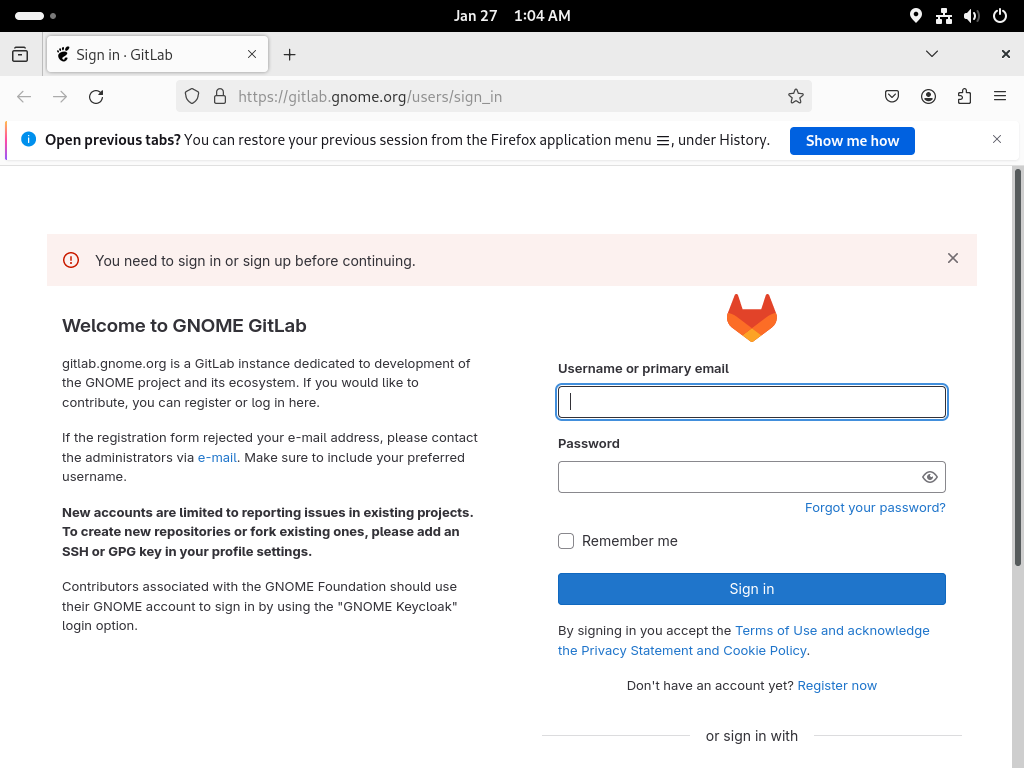
Task: Click the Welcome to GNOME GitLab heading
Action: (184, 326)
